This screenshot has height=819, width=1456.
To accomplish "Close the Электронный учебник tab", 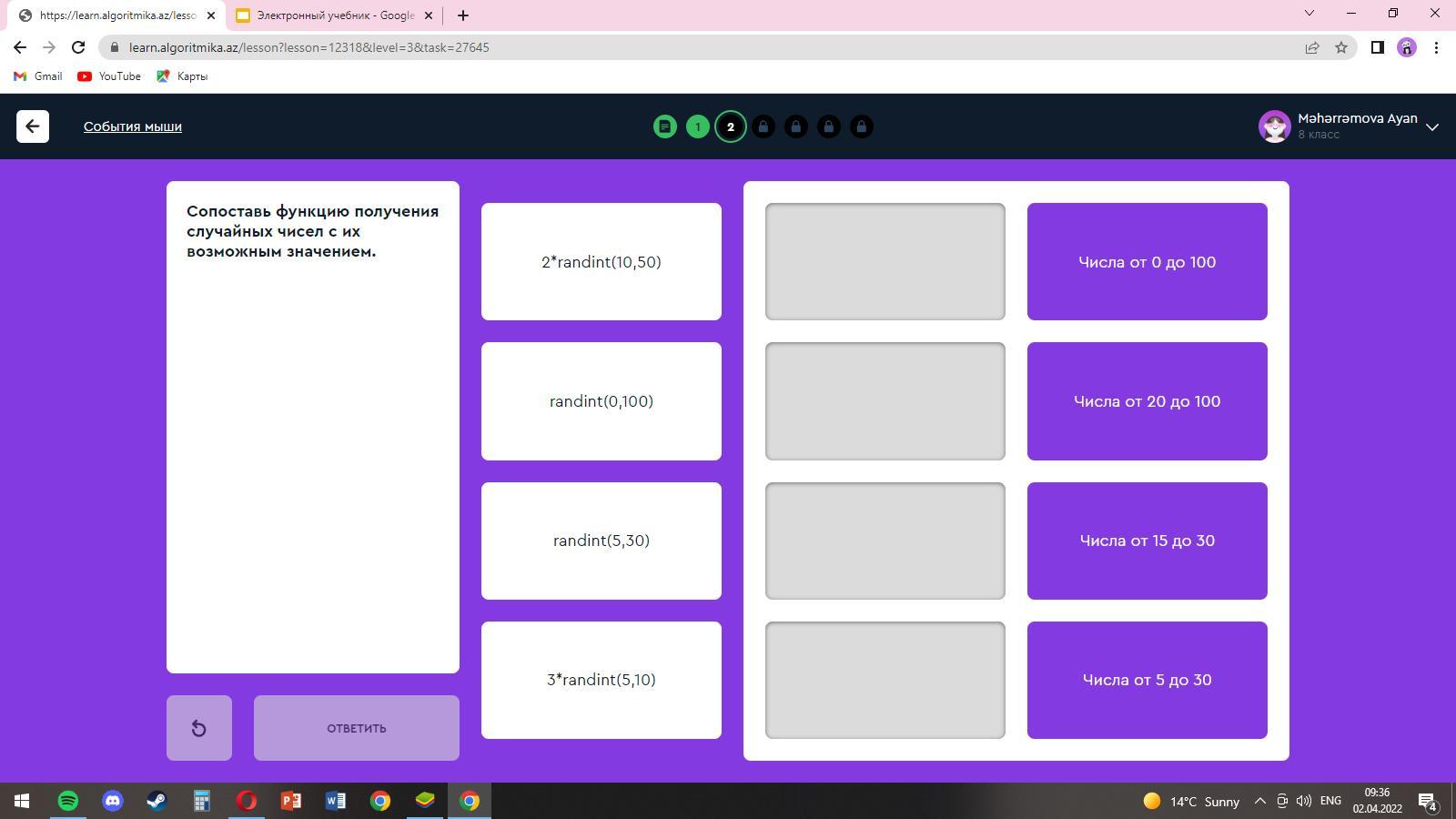I will tap(429, 15).
